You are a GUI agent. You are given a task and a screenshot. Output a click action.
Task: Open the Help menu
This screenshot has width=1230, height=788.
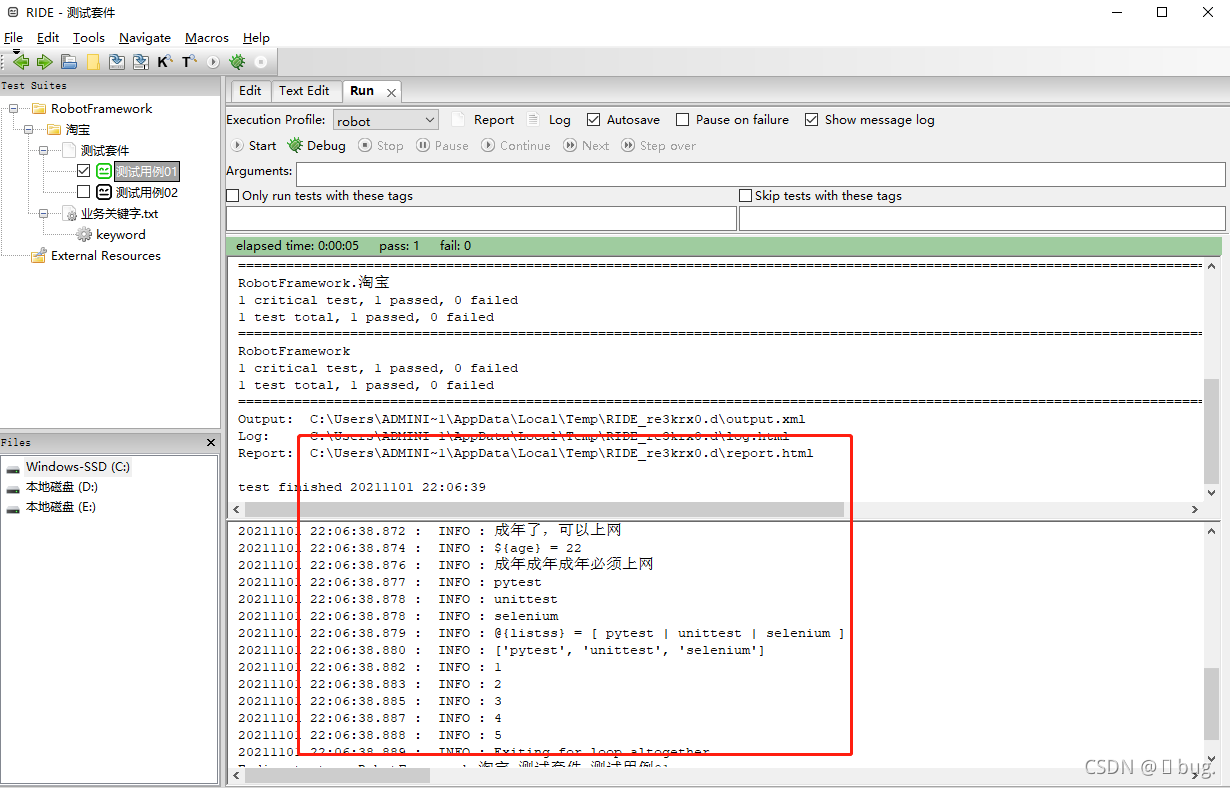click(x=256, y=37)
